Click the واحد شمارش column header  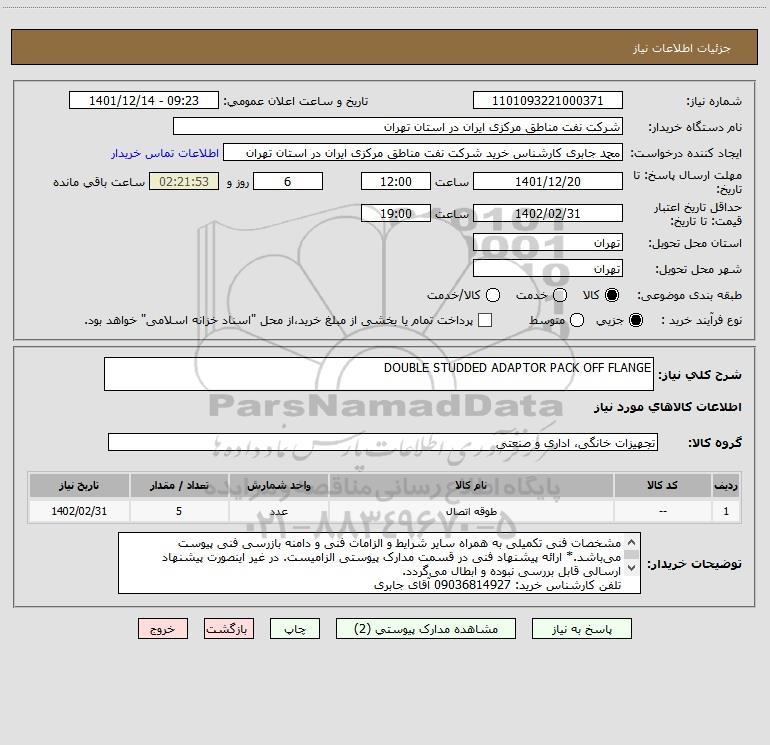pyautogui.click(x=278, y=485)
